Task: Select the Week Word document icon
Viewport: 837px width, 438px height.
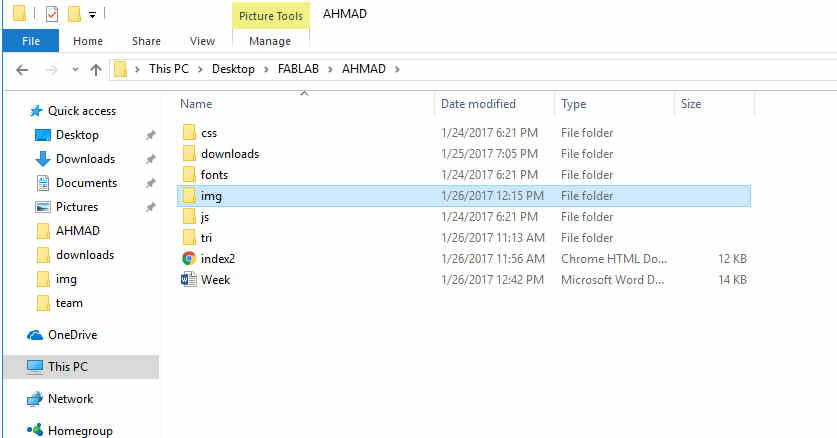Action: coord(189,280)
